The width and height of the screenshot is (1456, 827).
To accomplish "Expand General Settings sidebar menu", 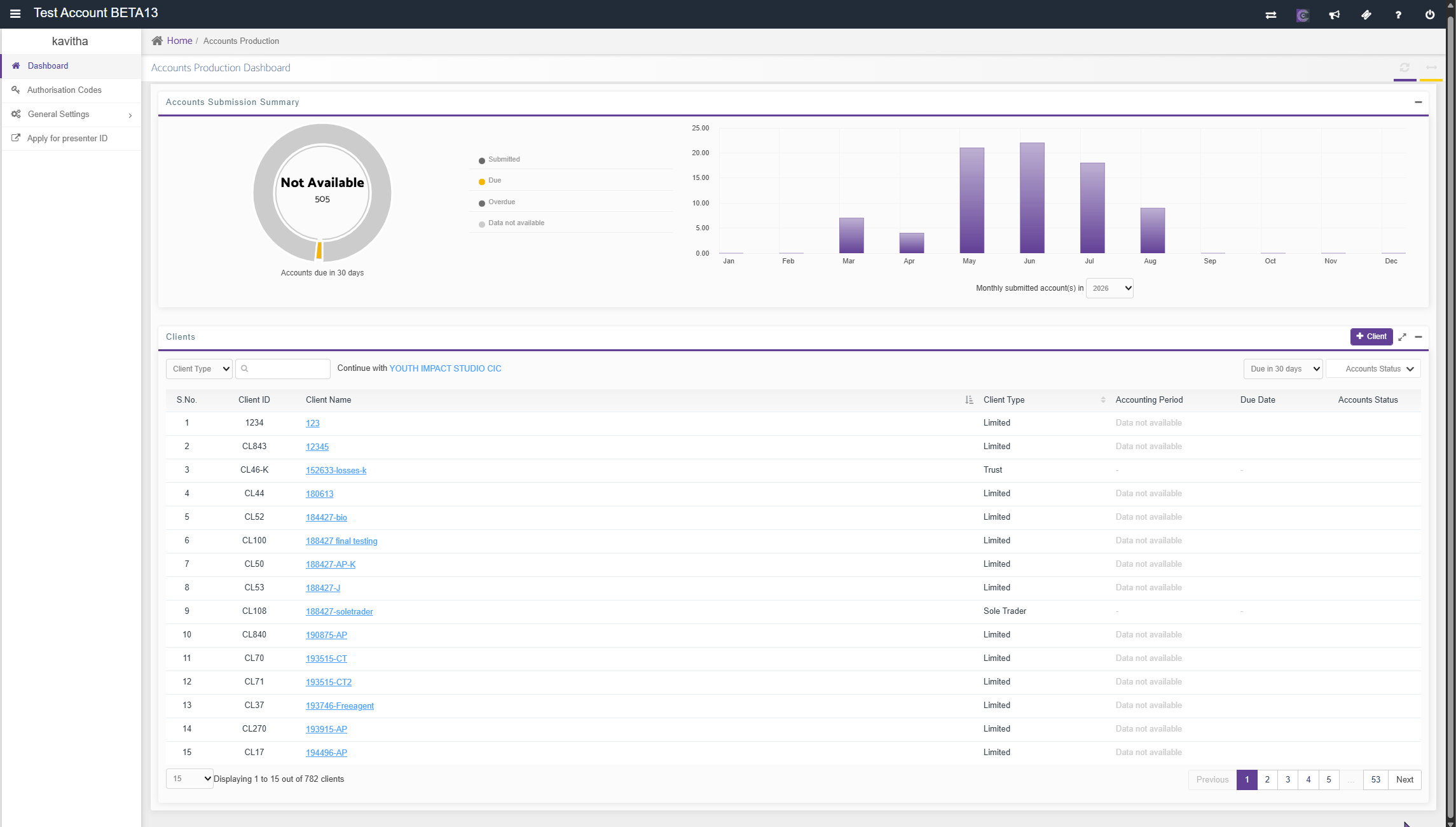I will [x=71, y=115].
